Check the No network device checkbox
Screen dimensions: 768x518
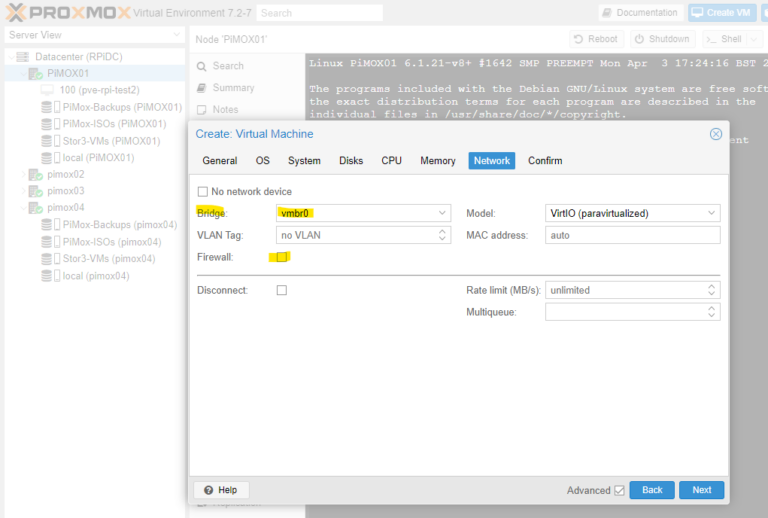click(x=203, y=191)
